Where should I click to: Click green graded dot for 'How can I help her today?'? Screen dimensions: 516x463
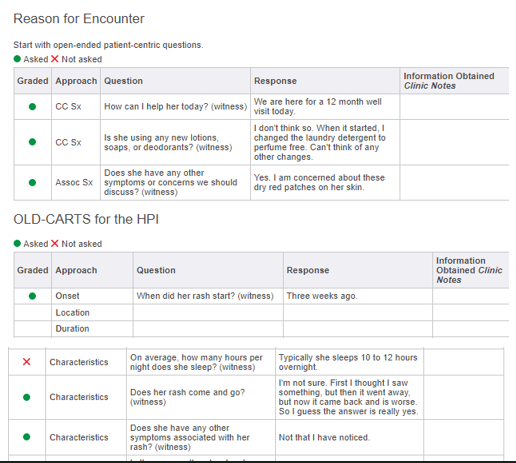coord(32,107)
